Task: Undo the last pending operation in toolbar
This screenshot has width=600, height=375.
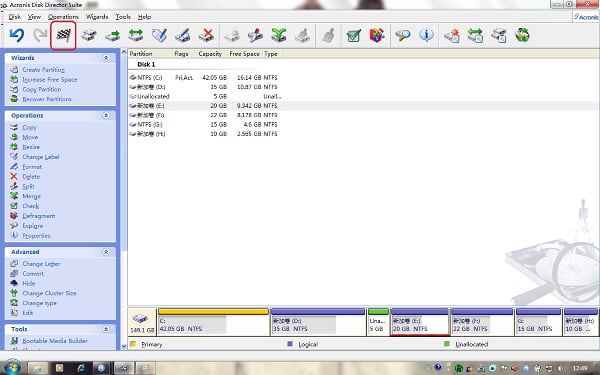Action: 17,36
